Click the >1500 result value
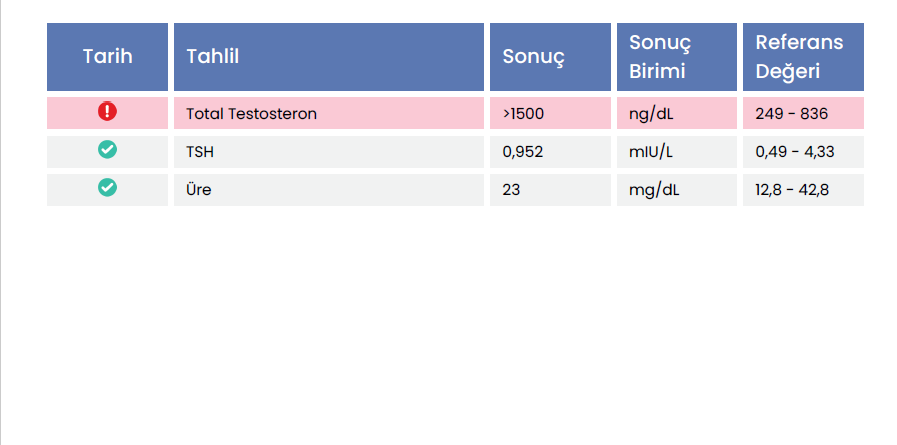The height and width of the screenshot is (445, 897). click(x=523, y=114)
